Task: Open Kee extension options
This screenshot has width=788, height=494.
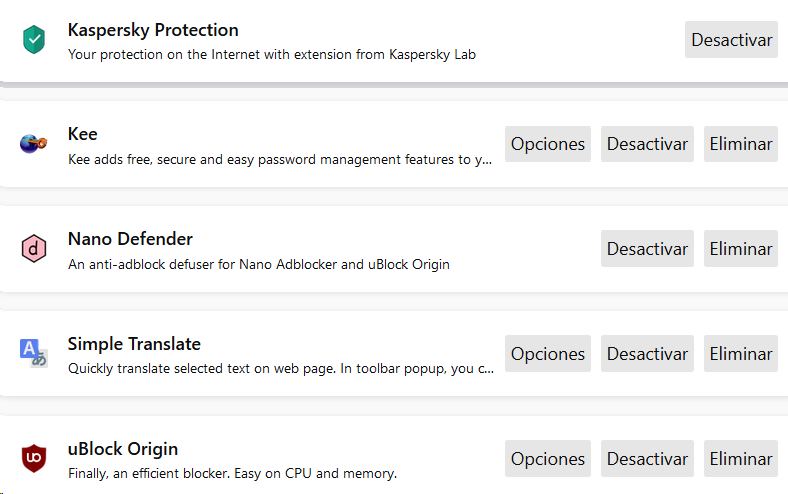Action: (547, 144)
